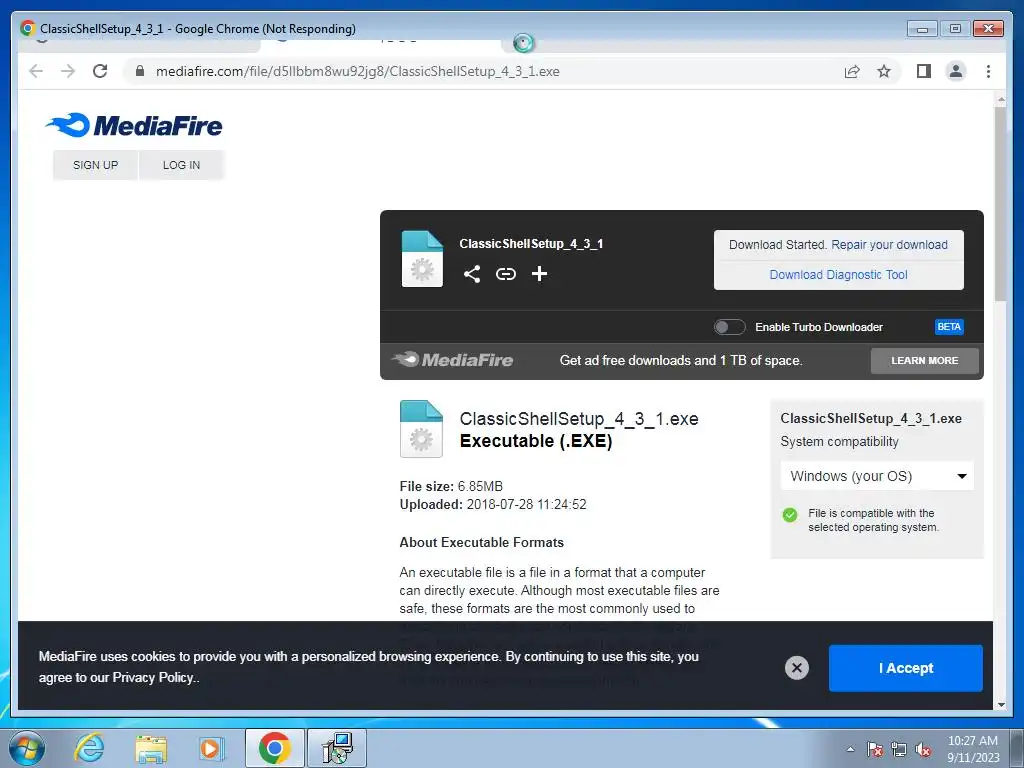Image resolution: width=1024 pixels, height=768 pixels.
Task: Go back to the previous page
Action: [x=36, y=71]
